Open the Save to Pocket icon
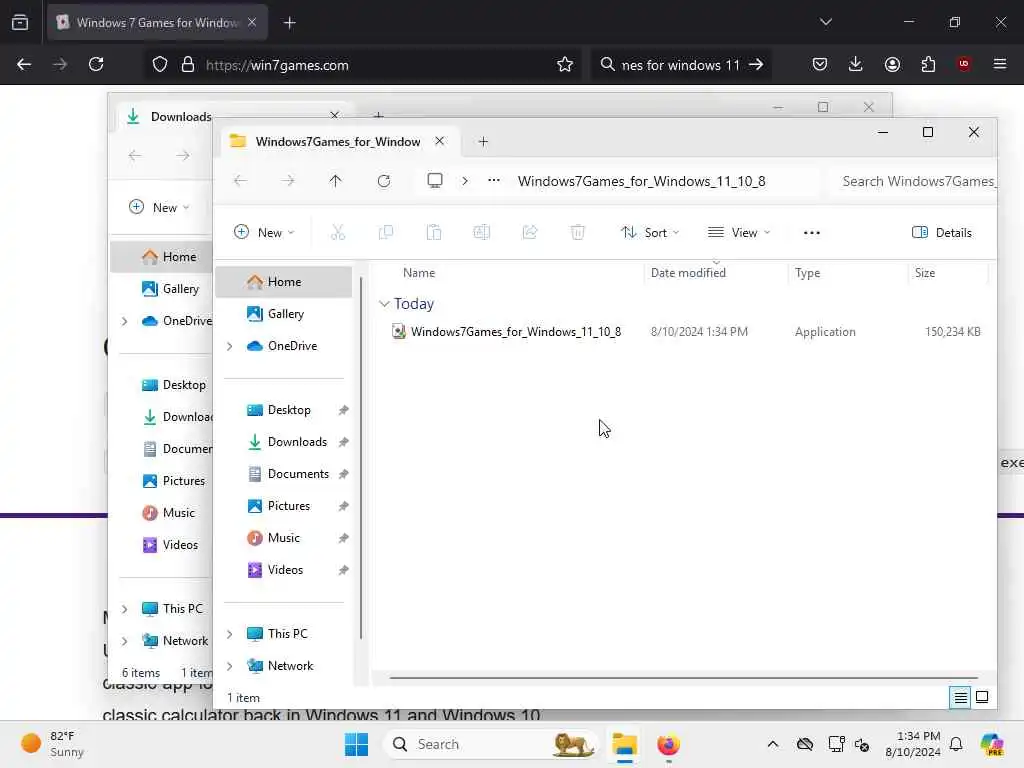Screen dimensions: 1024x768 (820, 64)
